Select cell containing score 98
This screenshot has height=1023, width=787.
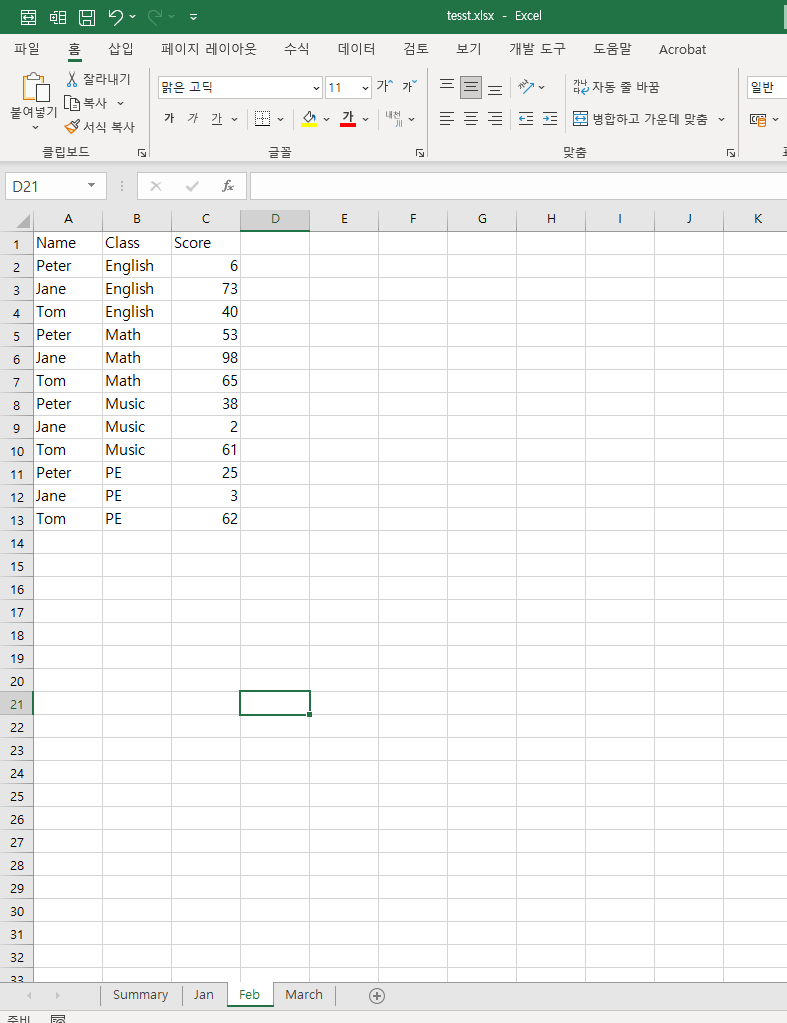click(x=206, y=358)
